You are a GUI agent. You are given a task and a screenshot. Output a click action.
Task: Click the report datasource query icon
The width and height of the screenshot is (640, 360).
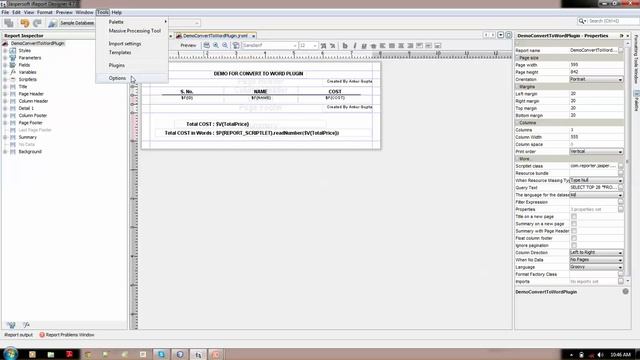pos(52,23)
